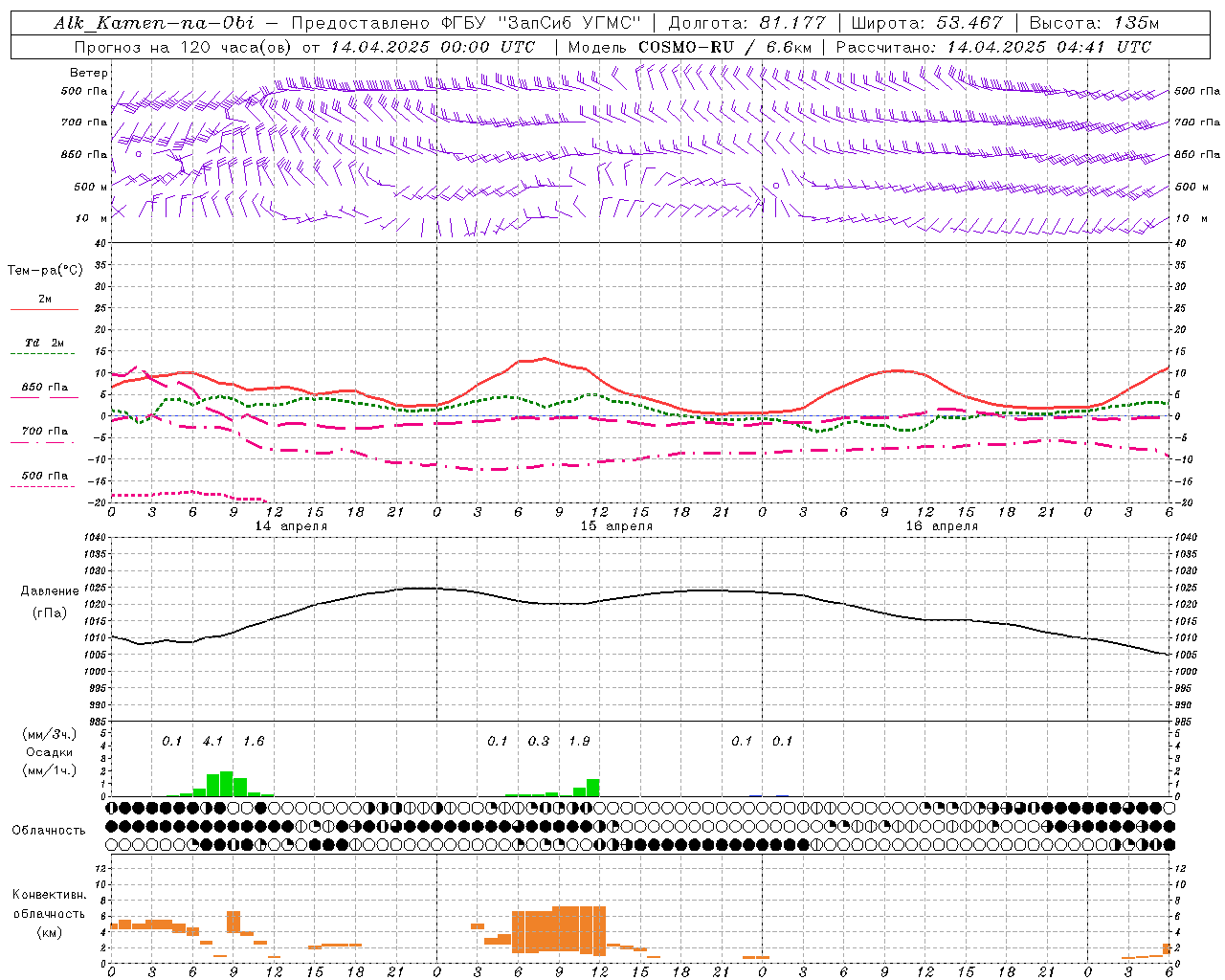Click the Ветер wind panel label
Image resolution: width=1225 pixels, height=980 pixels.
[88, 73]
